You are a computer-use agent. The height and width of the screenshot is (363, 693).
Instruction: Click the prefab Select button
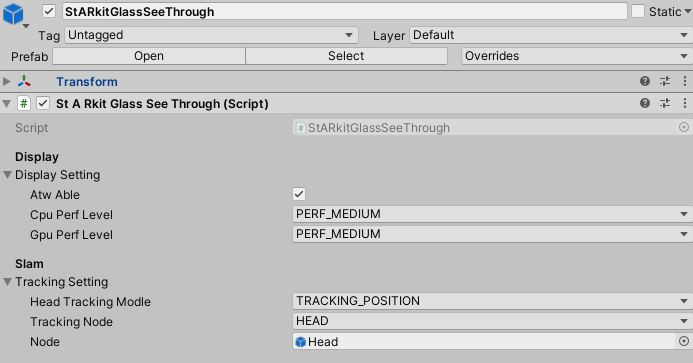tap(346, 56)
